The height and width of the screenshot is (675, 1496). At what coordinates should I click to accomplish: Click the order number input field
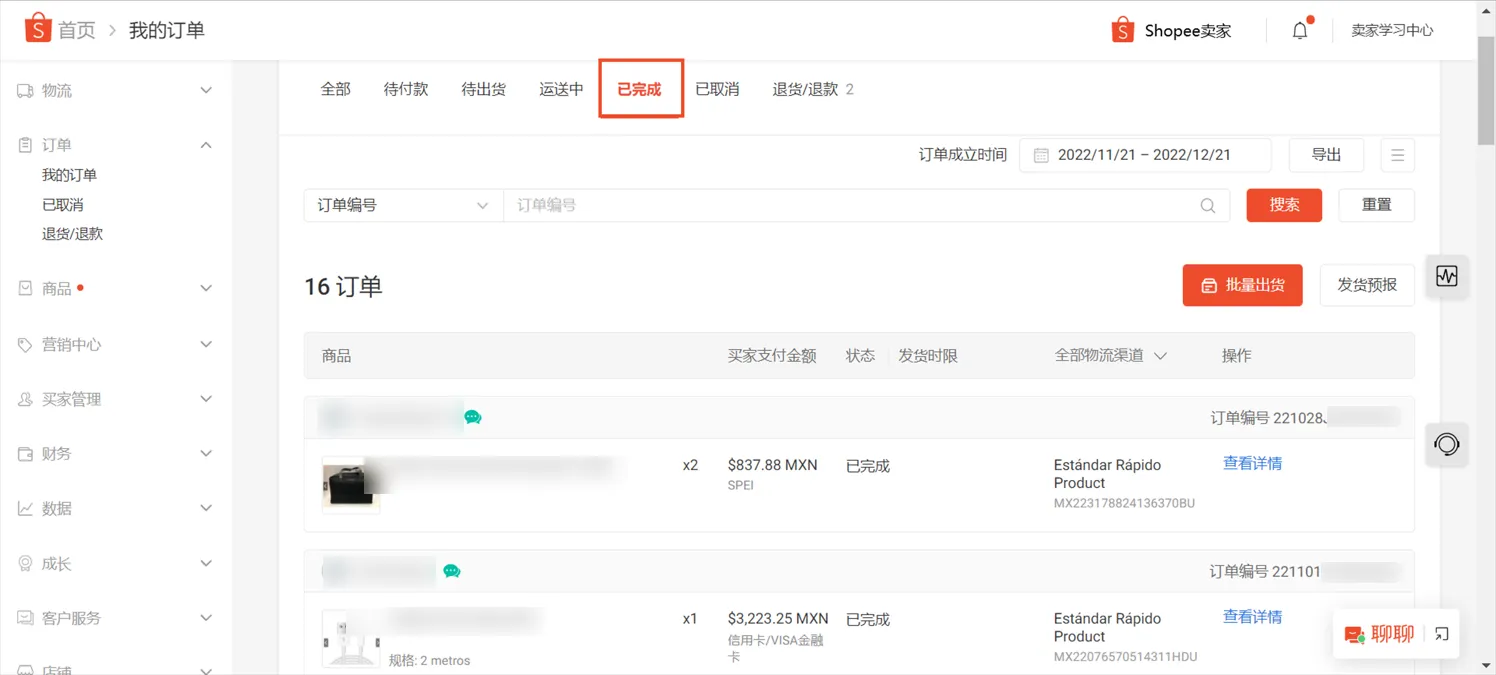(x=850, y=205)
